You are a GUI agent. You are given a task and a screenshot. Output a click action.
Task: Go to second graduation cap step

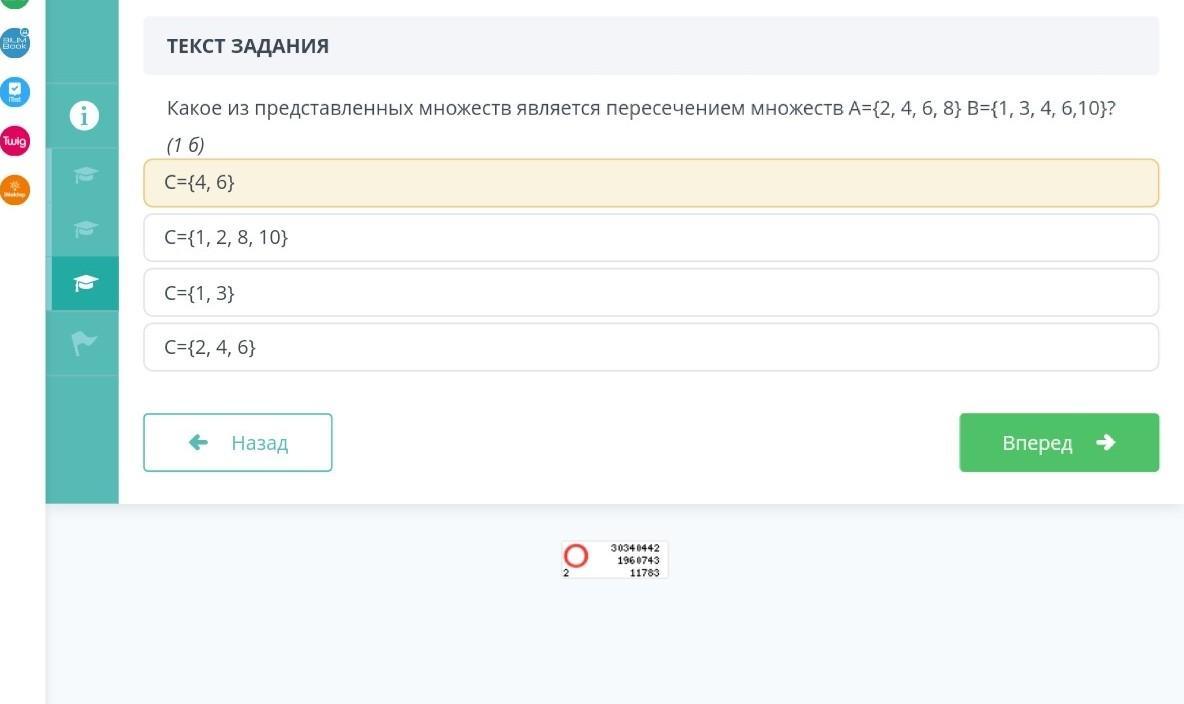point(85,229)
